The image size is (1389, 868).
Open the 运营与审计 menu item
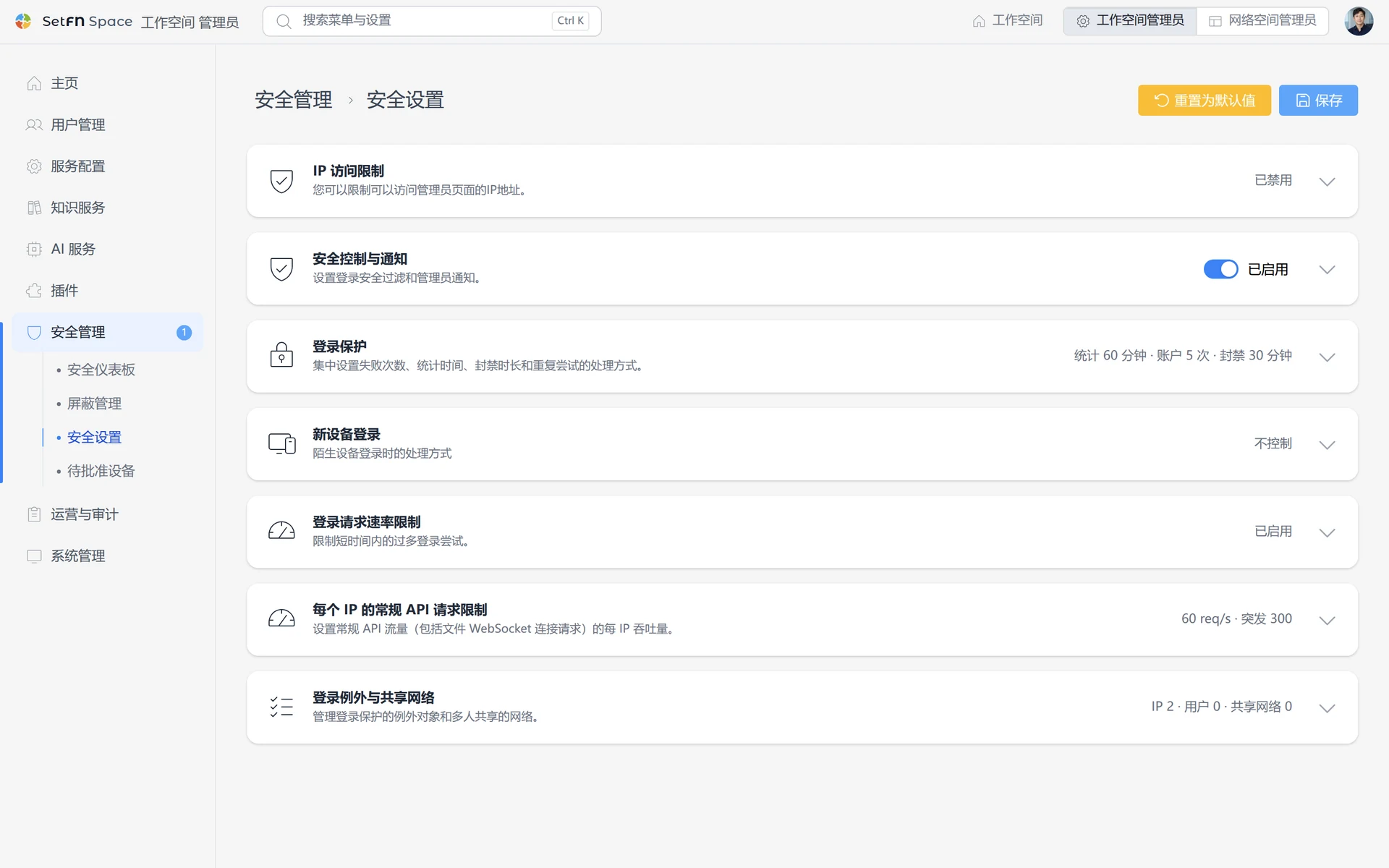click(107, 514)
